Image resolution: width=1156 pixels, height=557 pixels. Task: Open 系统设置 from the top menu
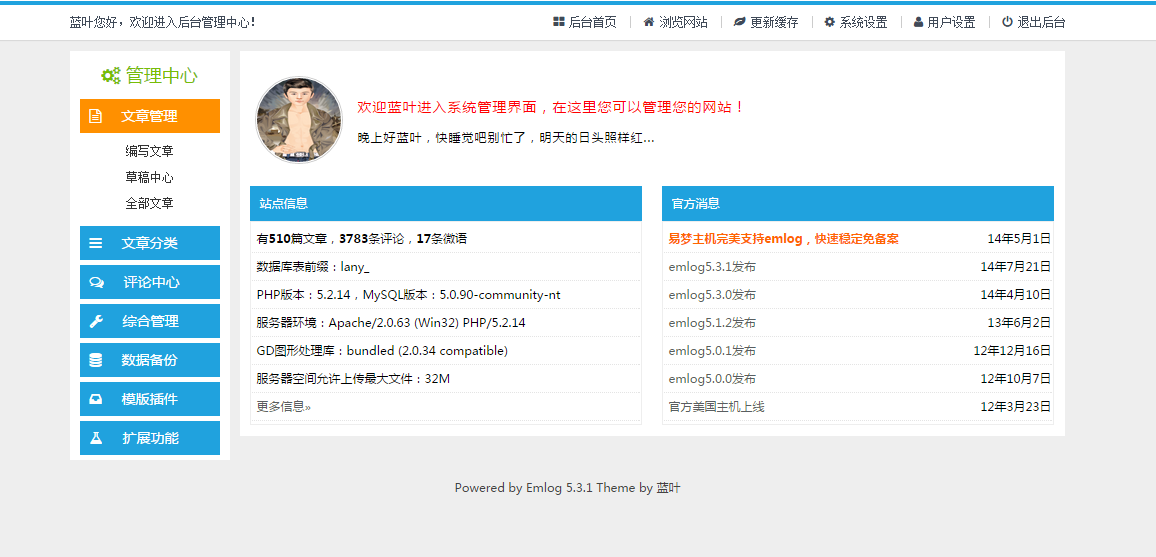point(855,22)
